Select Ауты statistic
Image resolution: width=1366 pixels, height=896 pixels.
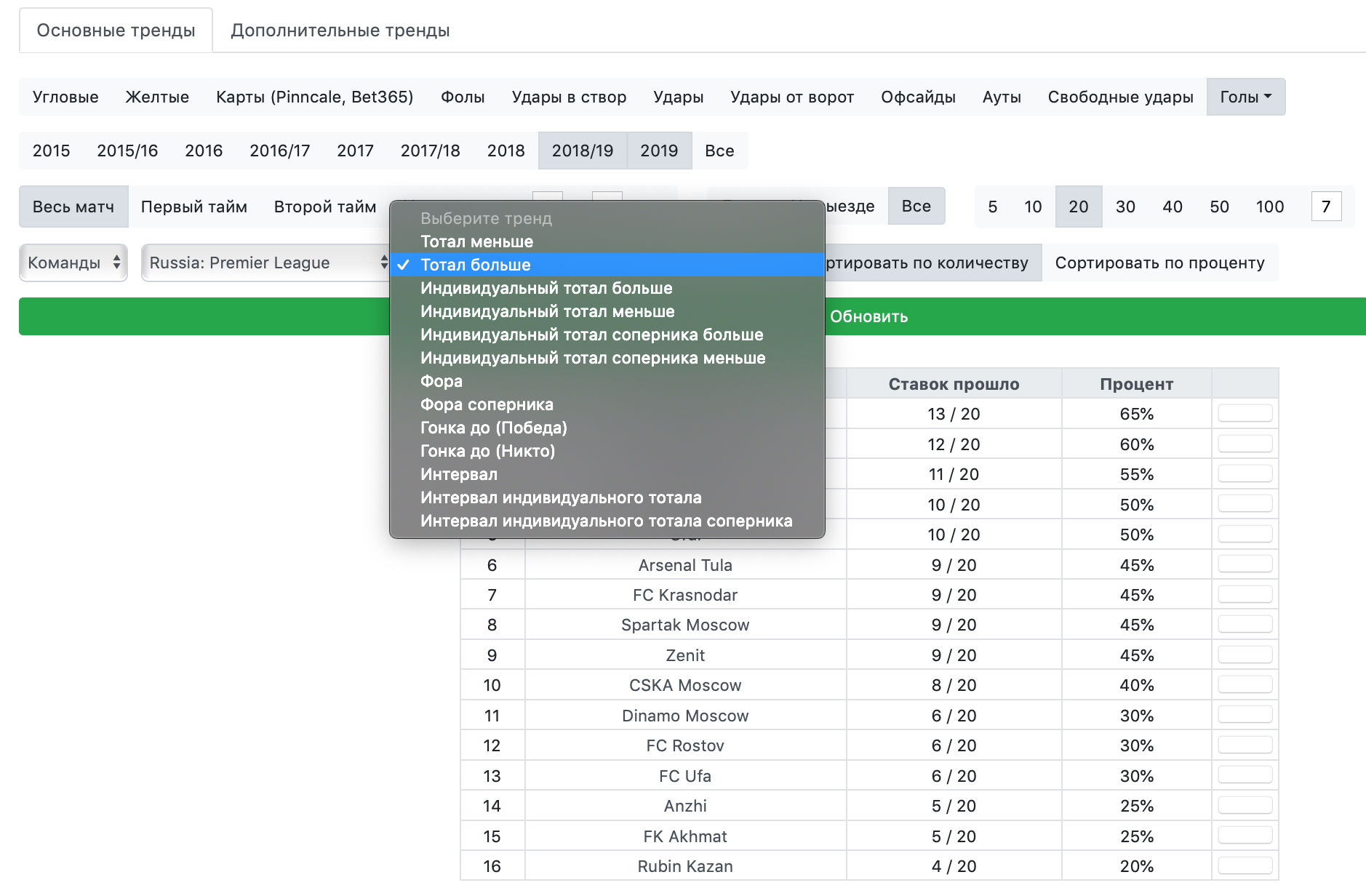(x=1002, y=97)
